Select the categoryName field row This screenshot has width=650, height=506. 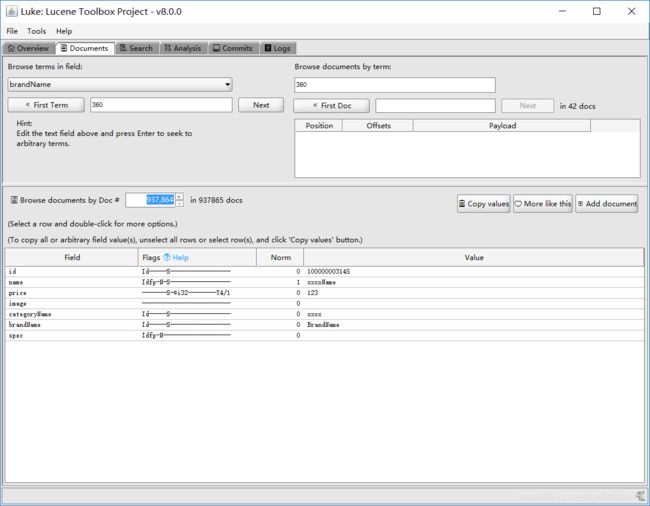(325, 314)
